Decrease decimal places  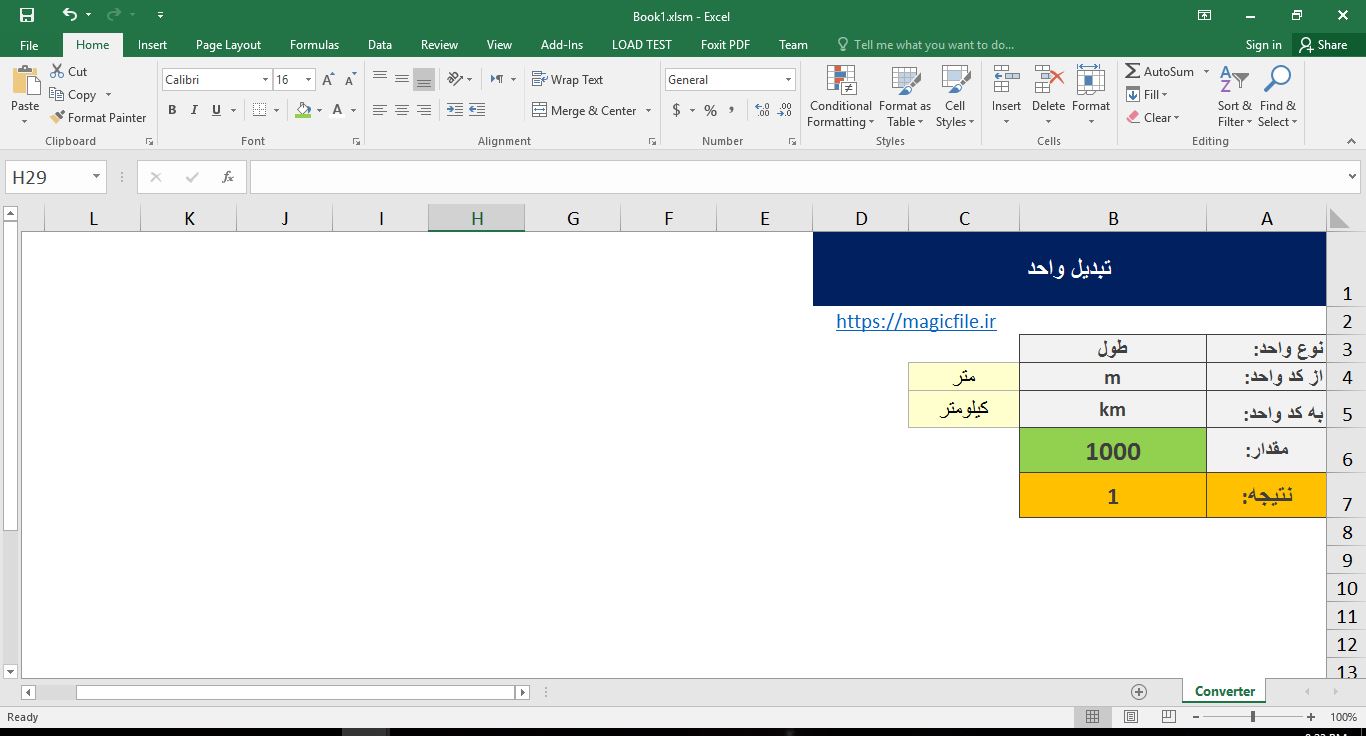pyautogui.click(x=784, y=110)
